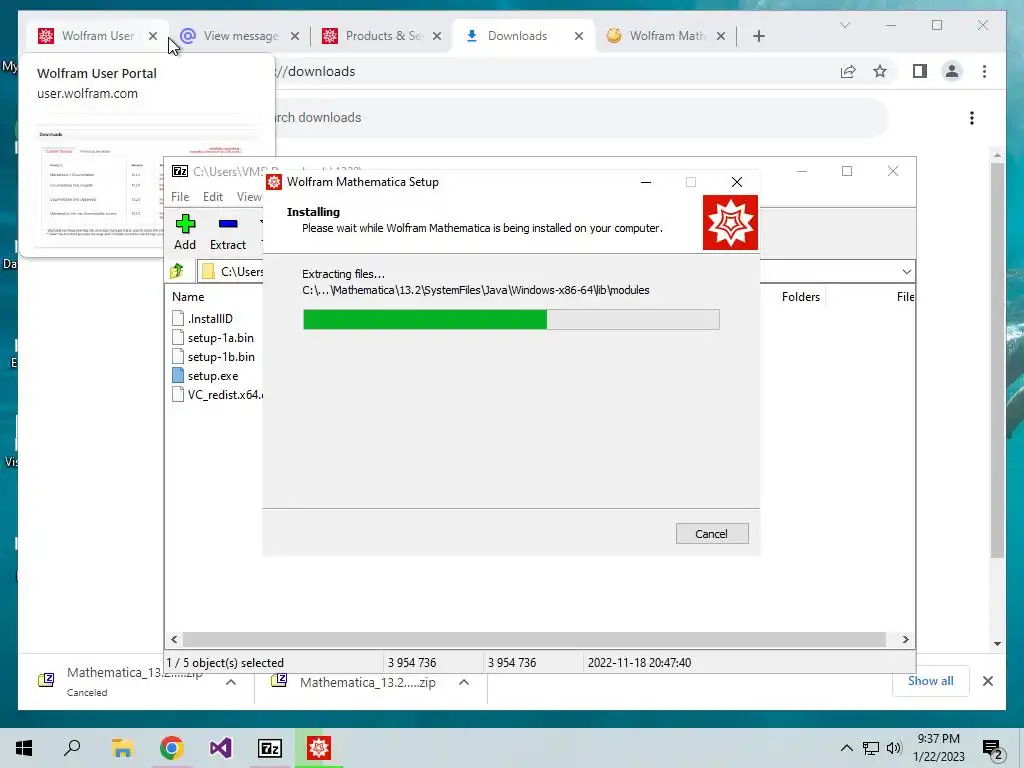Bookmark this page with star icon
This screenshot has width=1024, height=768.
(x=880, y=71)
